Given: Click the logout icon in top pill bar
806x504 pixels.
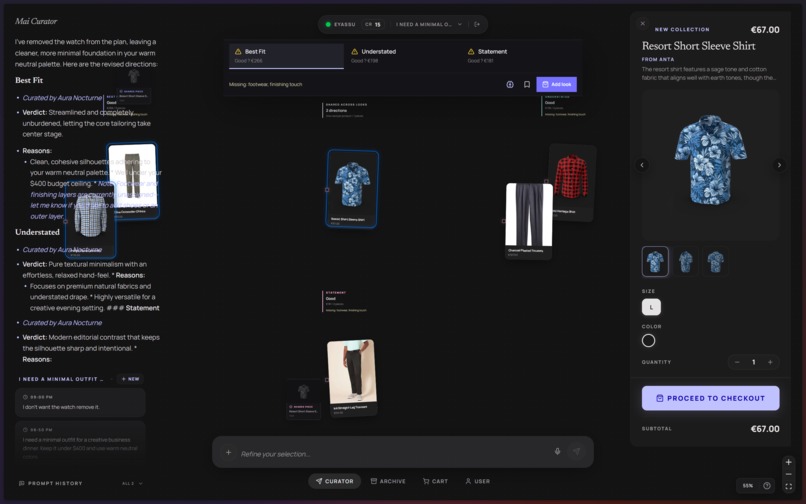Looking at the screenshot, I should click(477, 24).
